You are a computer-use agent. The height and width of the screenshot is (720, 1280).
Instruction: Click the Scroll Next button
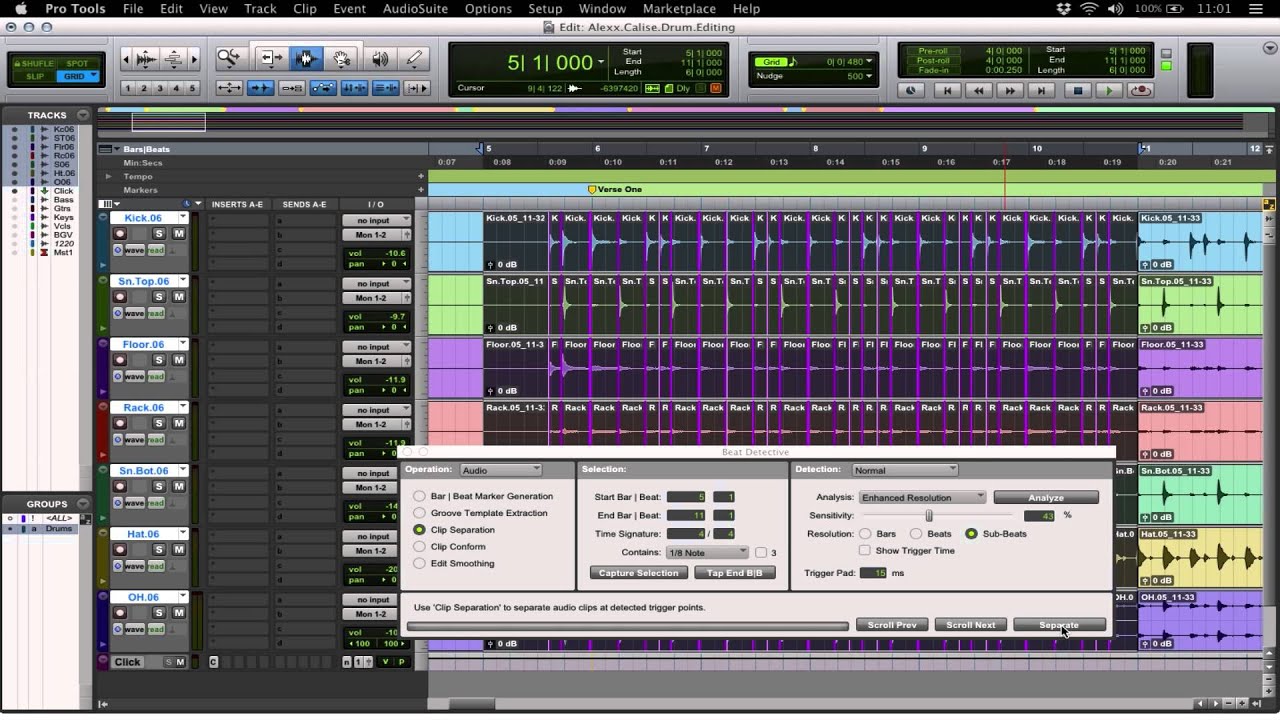[971, 625]
